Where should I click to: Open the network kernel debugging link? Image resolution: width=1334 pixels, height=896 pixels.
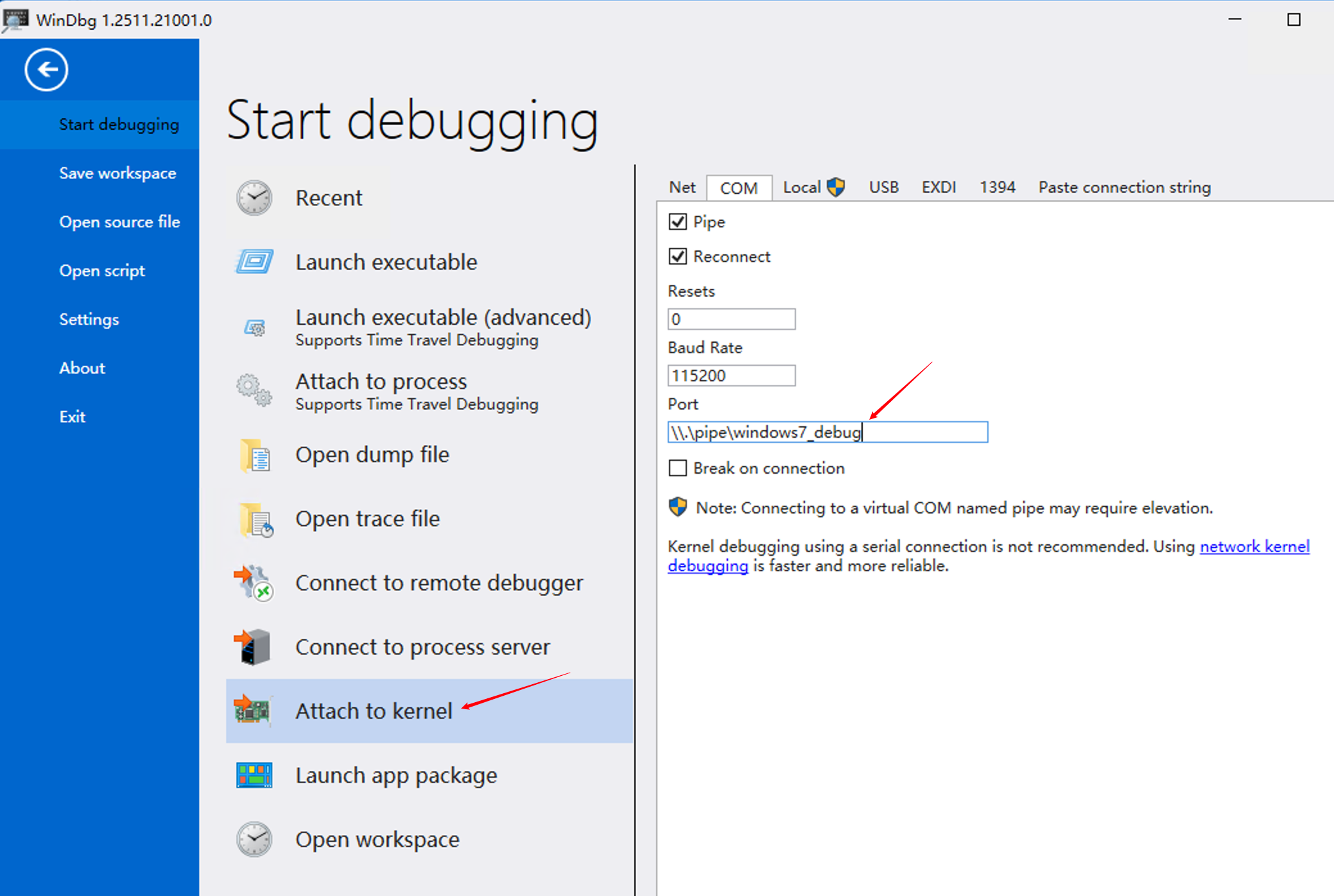tap(1254, 546)
